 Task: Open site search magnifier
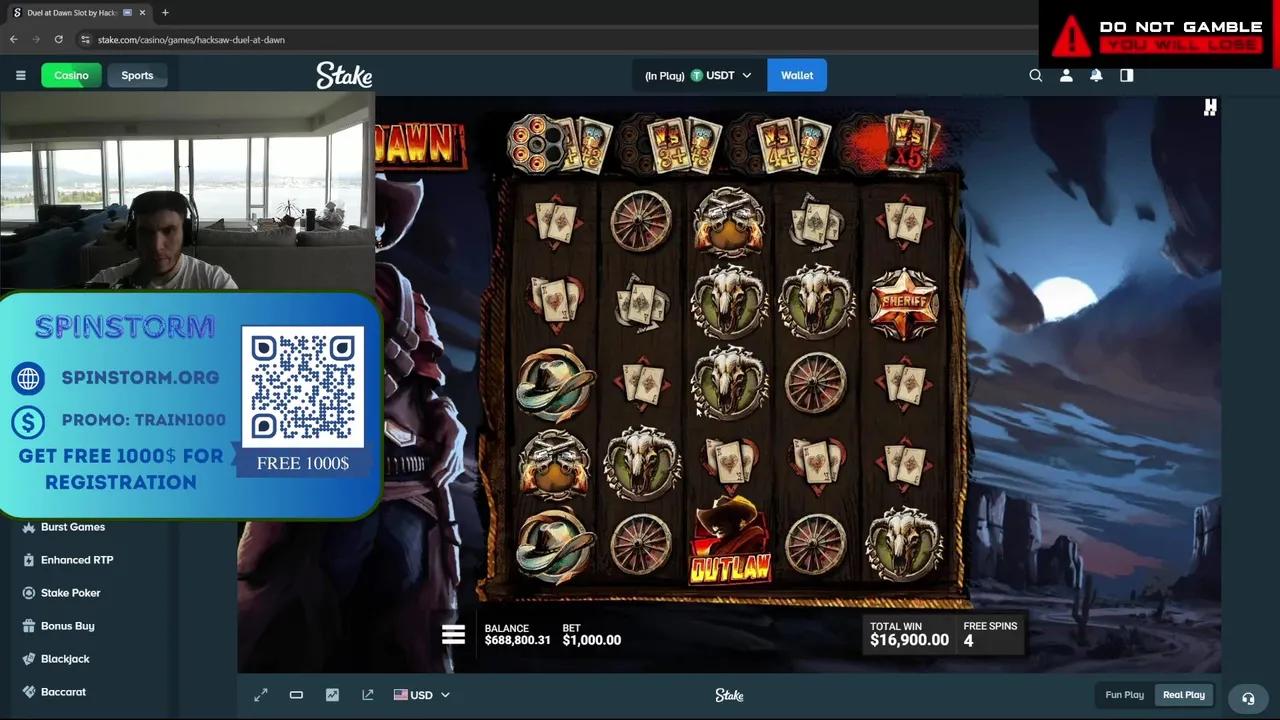[x=1036, y=75]
